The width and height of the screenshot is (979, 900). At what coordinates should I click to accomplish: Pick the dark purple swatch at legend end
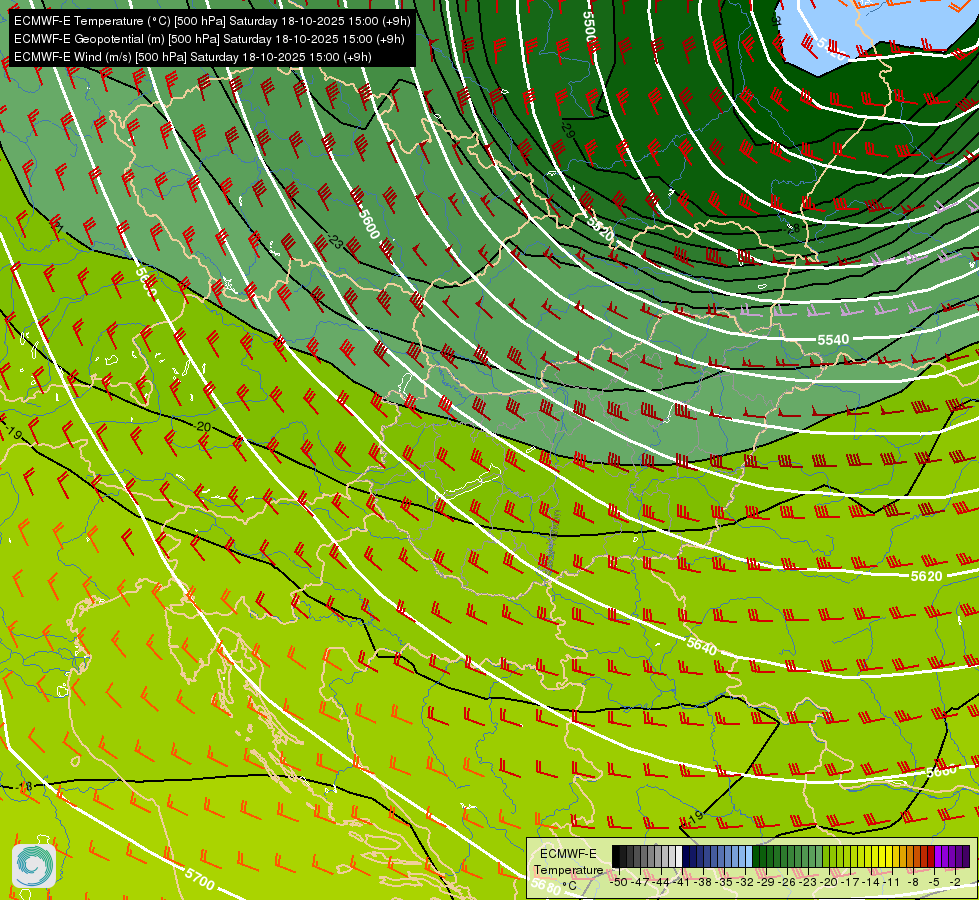967,856
